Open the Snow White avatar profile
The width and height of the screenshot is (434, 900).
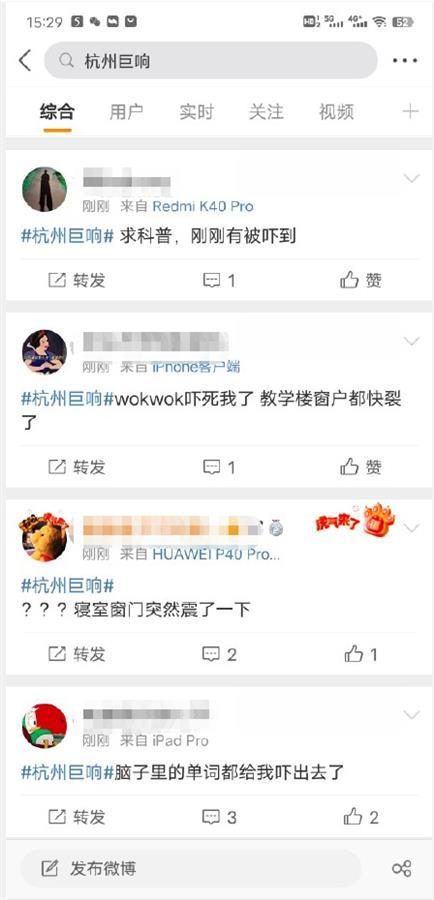tap(44, 352)
